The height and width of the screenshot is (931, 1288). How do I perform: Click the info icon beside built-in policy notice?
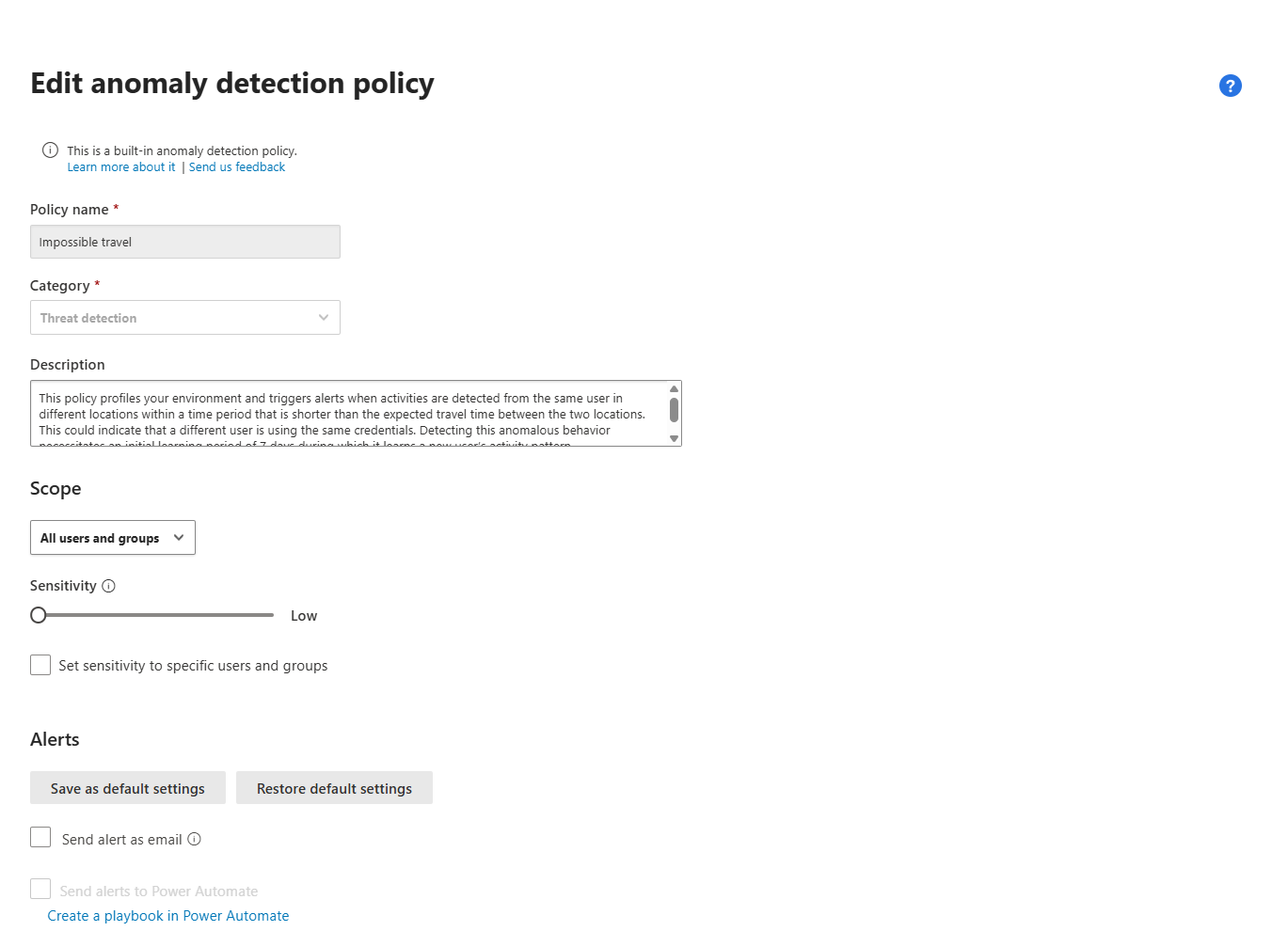coord(51,150)
